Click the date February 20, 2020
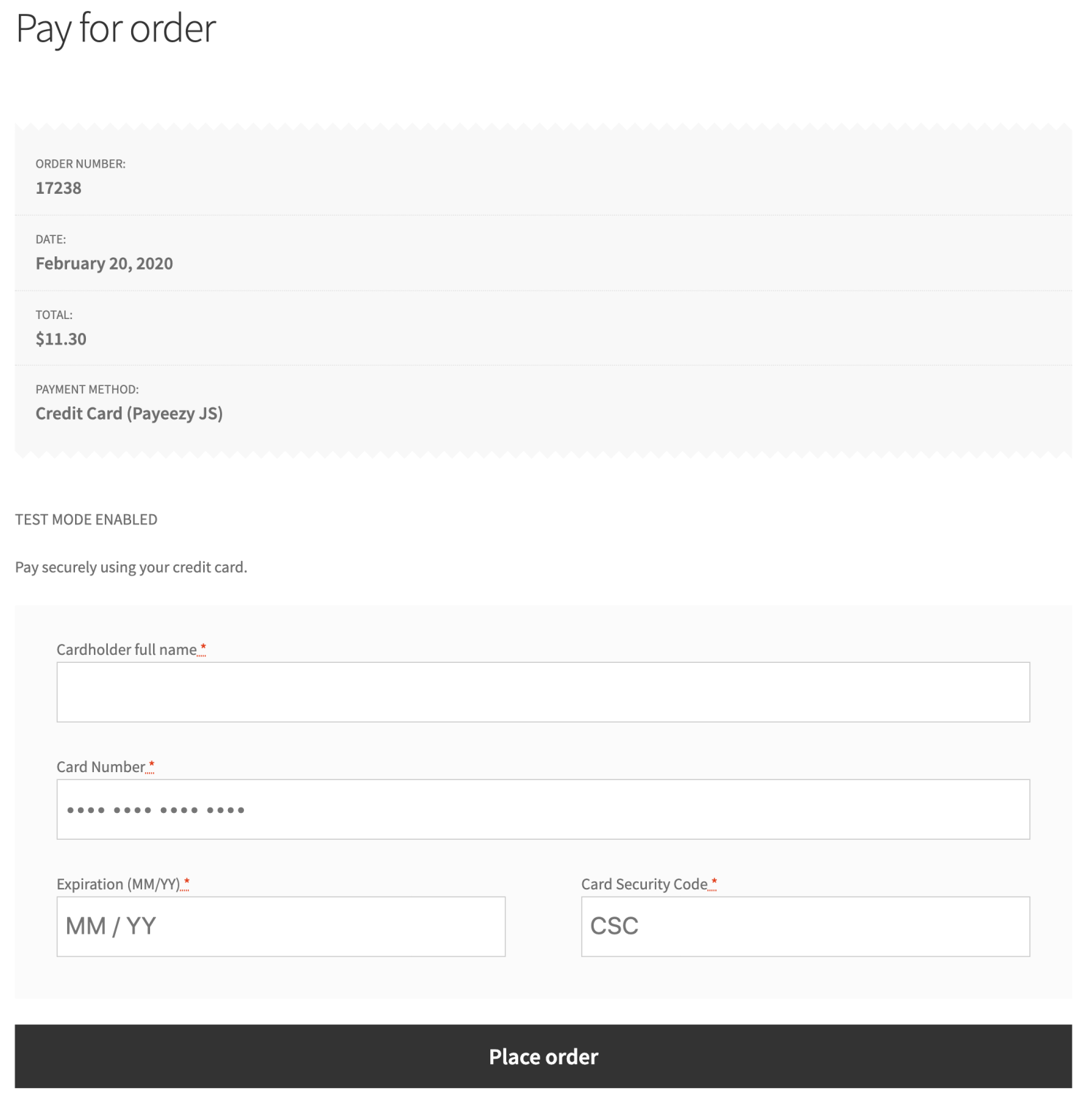This screenshot has height=1113, width=1092. click(104, 263)
